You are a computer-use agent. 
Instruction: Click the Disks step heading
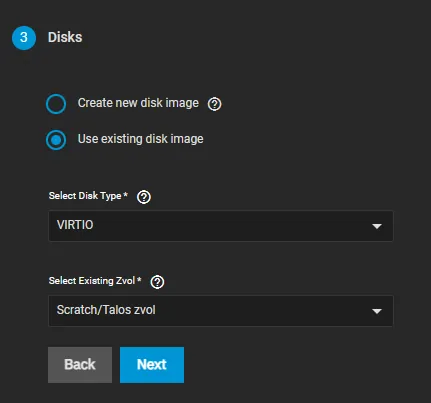(65, 37)
